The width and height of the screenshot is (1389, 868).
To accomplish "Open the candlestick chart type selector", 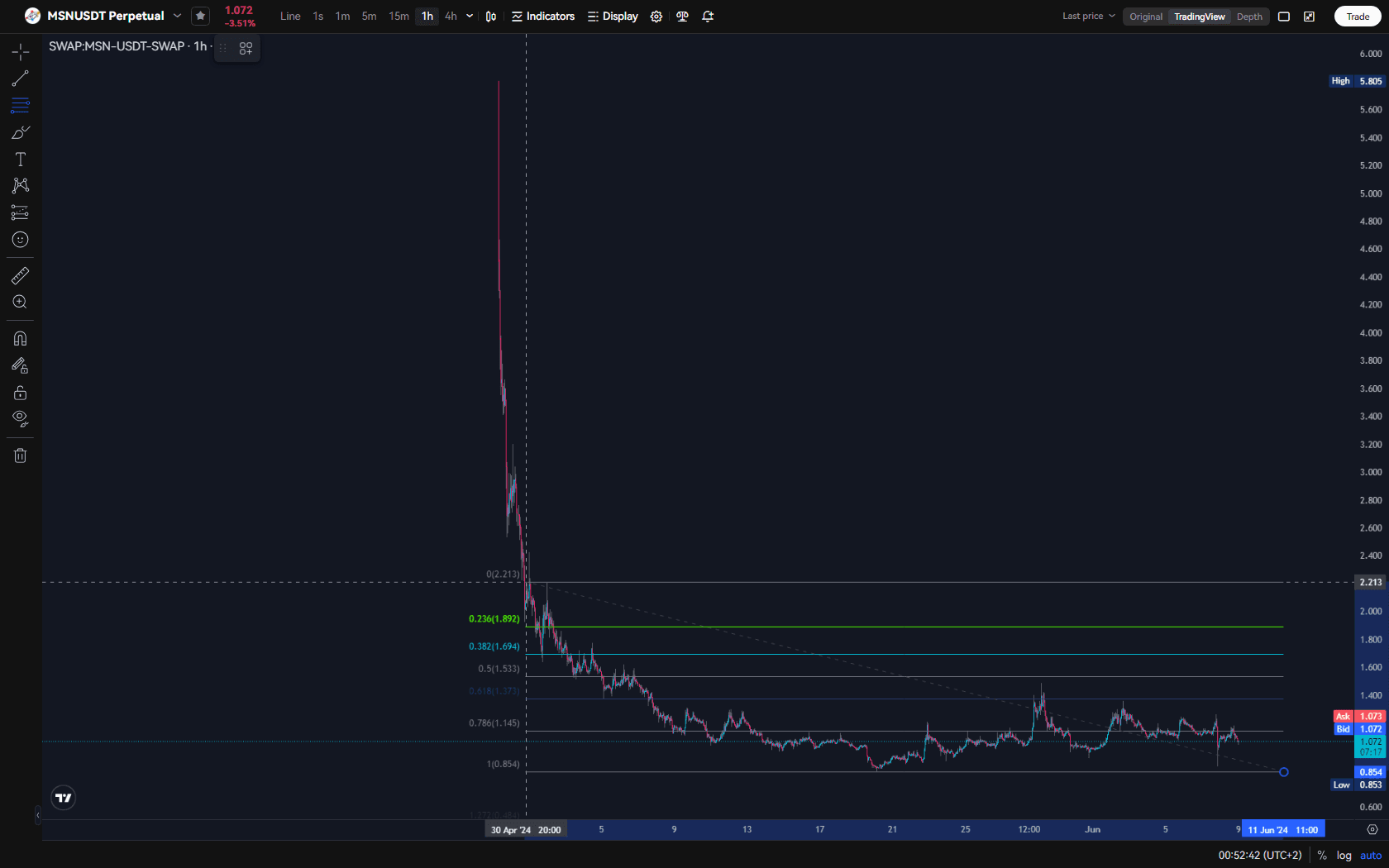I will (x=491, y=17).
